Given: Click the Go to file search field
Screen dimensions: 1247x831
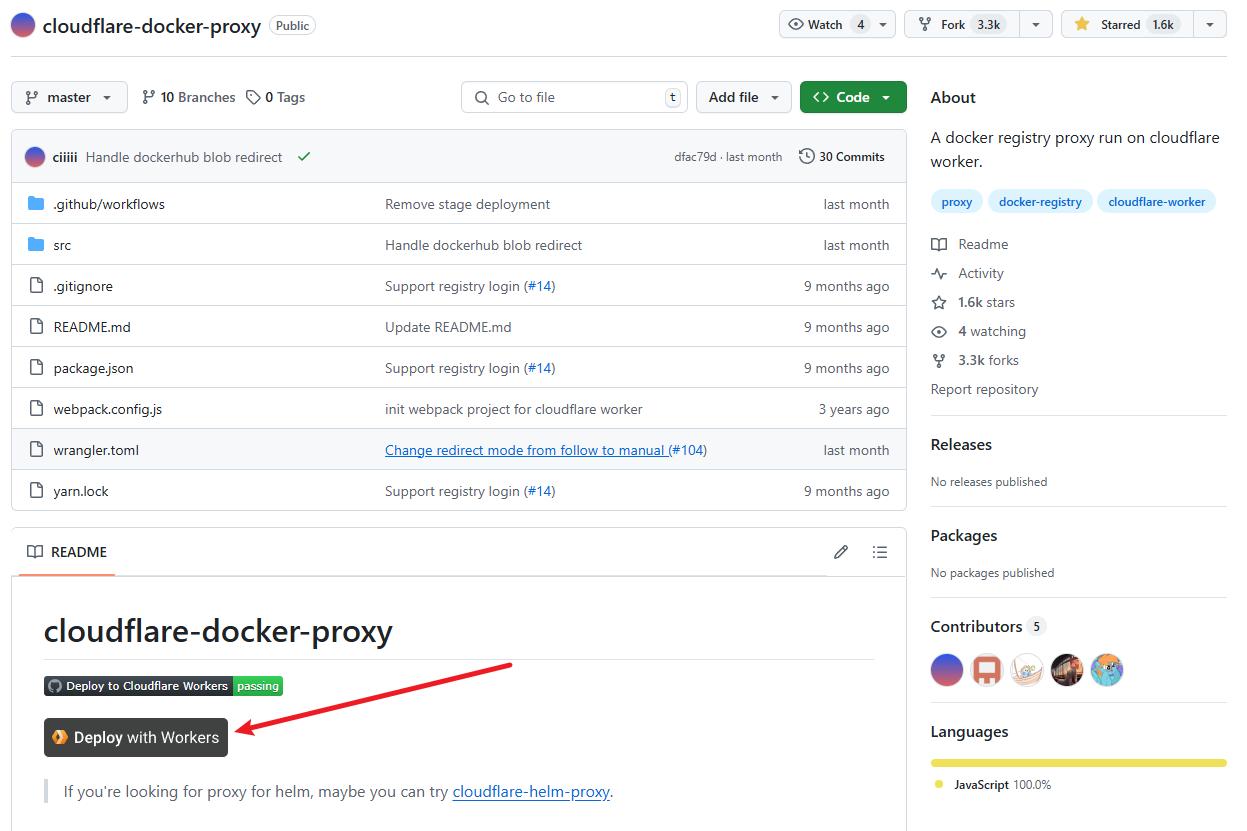Looking at the screenshot, I should pos(574,97).
